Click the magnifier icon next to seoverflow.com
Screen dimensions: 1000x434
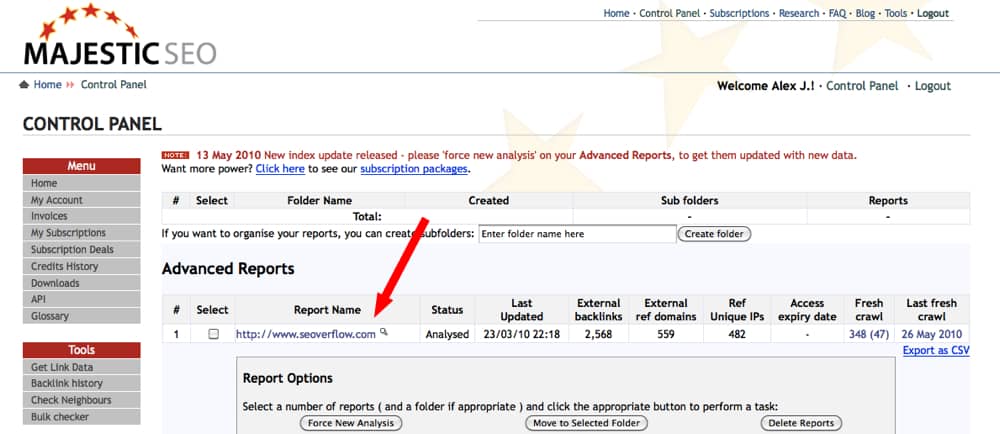pyautogui.click(x=383, y=331)
